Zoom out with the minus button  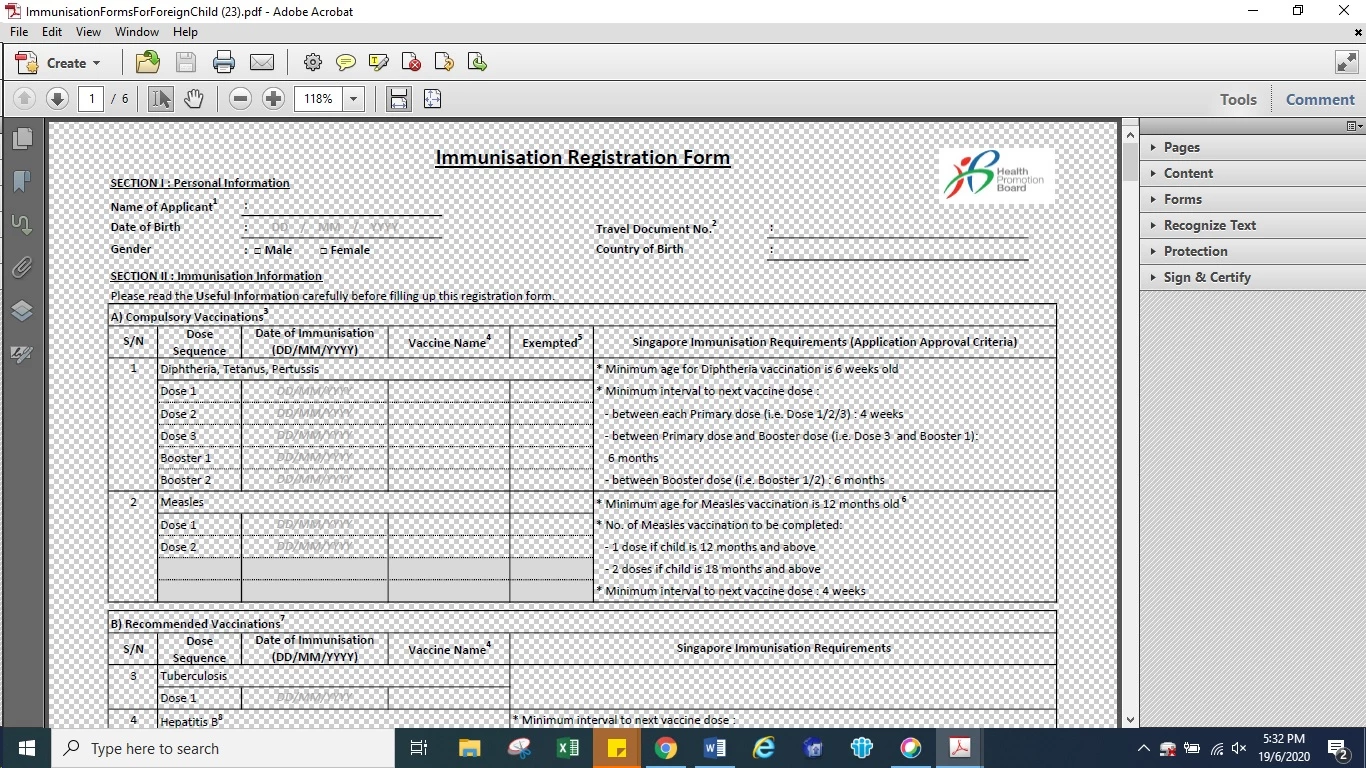coord(240,99)
